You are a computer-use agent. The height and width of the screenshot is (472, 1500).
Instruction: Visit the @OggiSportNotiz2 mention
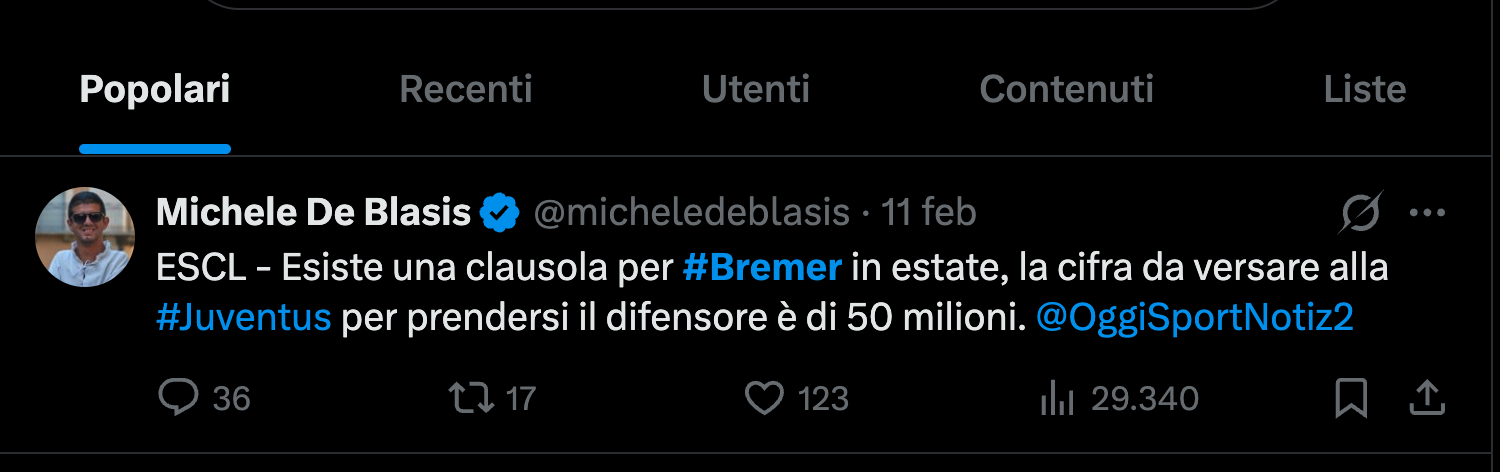click(1195, 317)
